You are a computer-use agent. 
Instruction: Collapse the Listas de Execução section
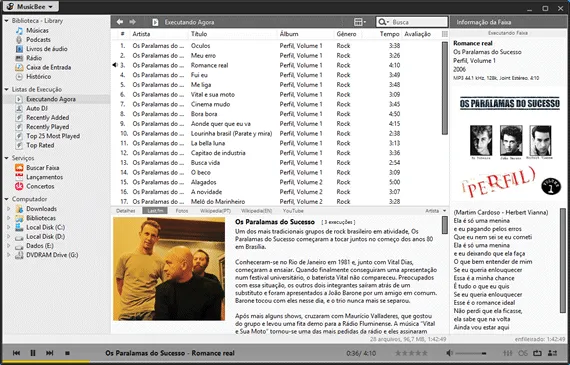pyautogui.click(x=7, y=89)
